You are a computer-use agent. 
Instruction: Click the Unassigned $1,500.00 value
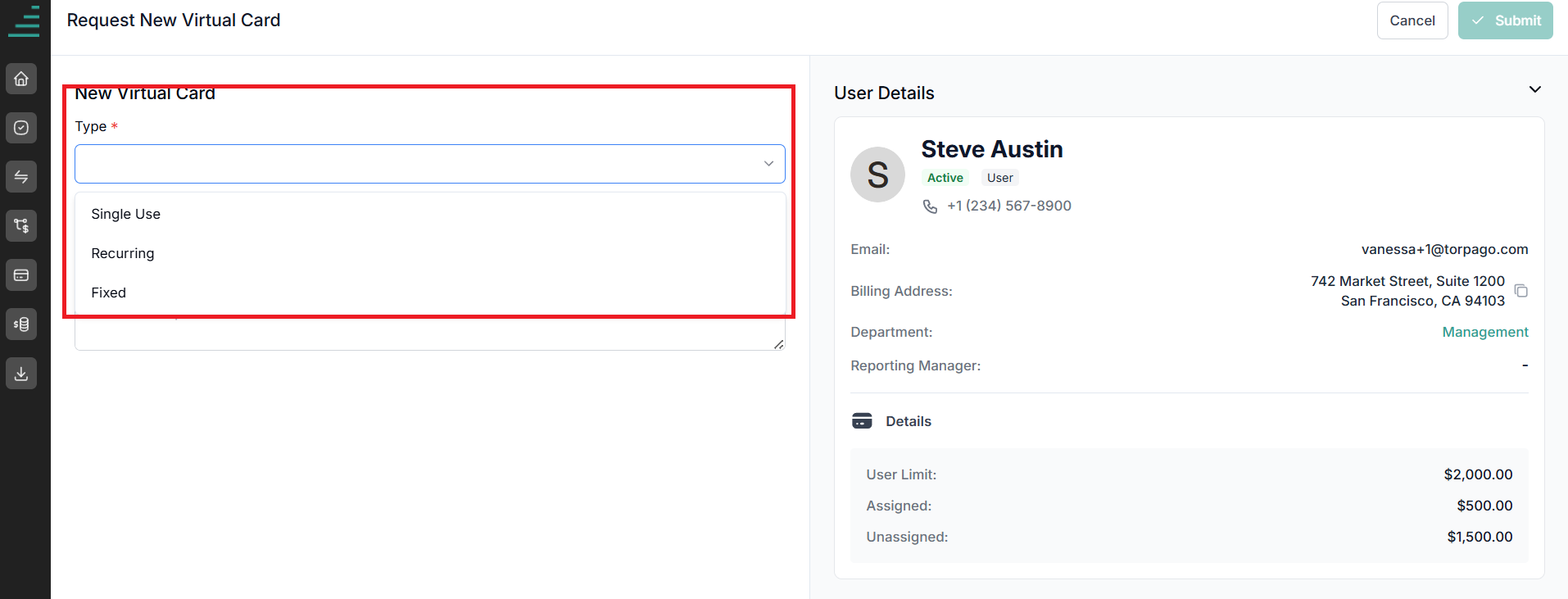click(1480, 537)
